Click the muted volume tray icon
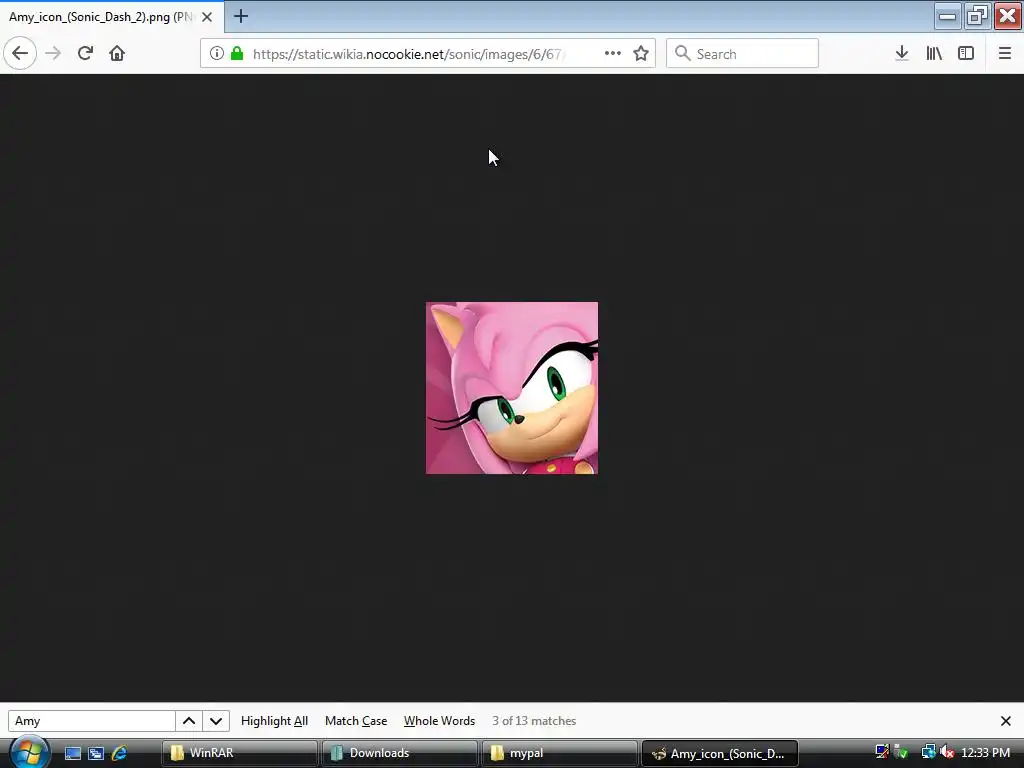Screen dimensions: 1024x768 pyautogui.click(x=948, y=752)
